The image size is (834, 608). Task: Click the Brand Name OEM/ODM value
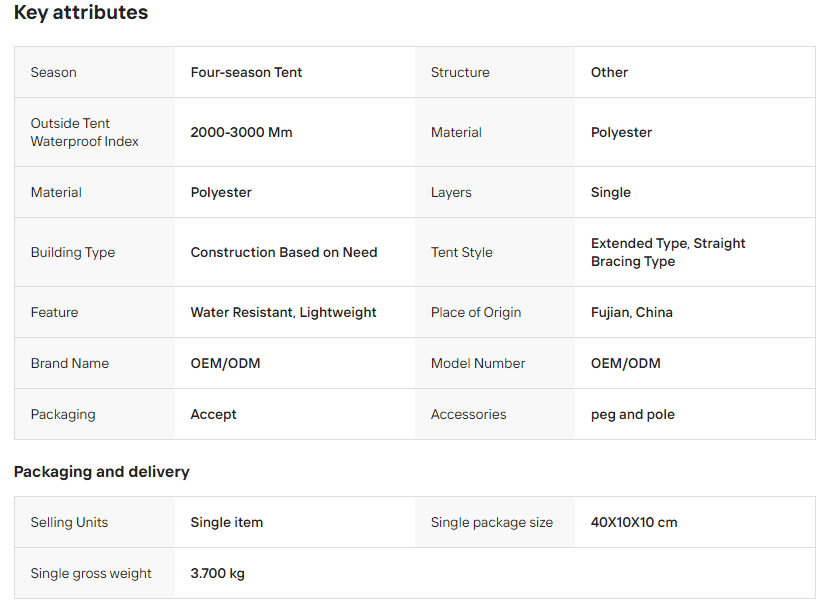pyautogui.click(x=225, y=363)
